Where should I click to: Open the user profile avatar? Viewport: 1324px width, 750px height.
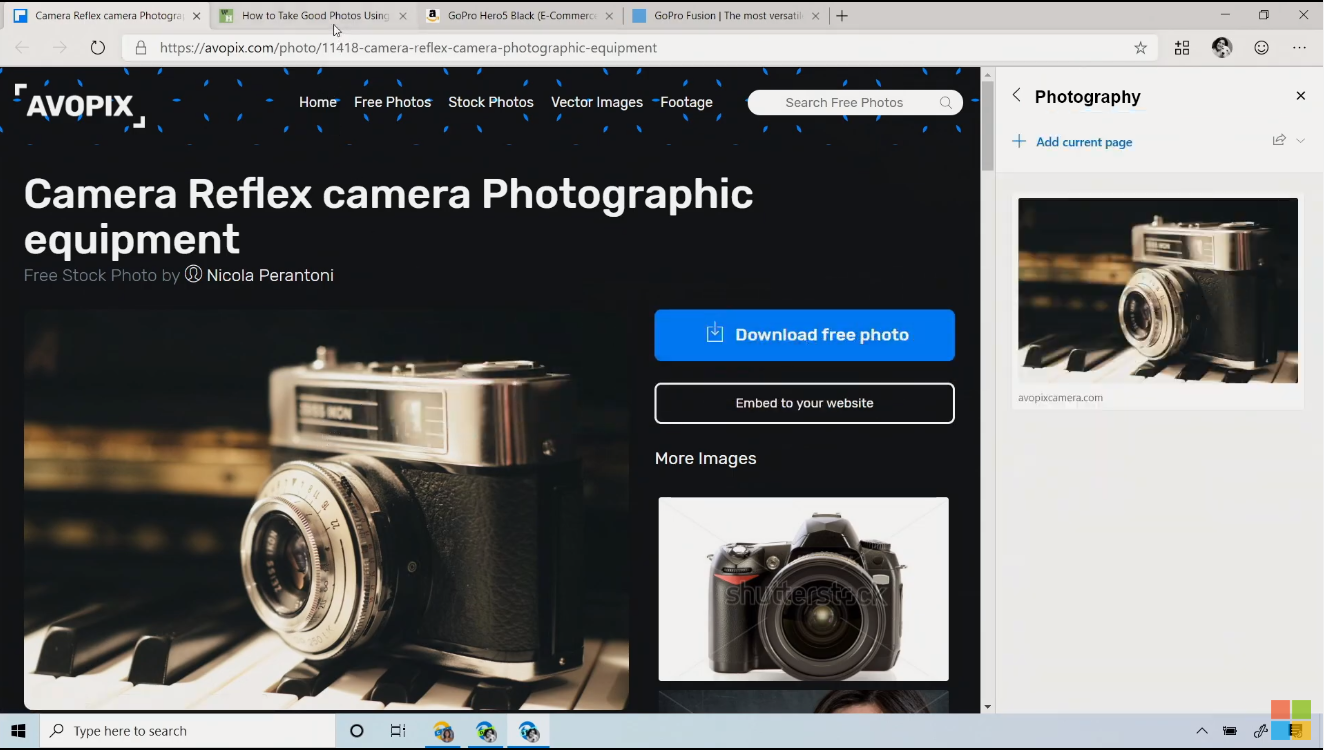tap(1221, 48)
